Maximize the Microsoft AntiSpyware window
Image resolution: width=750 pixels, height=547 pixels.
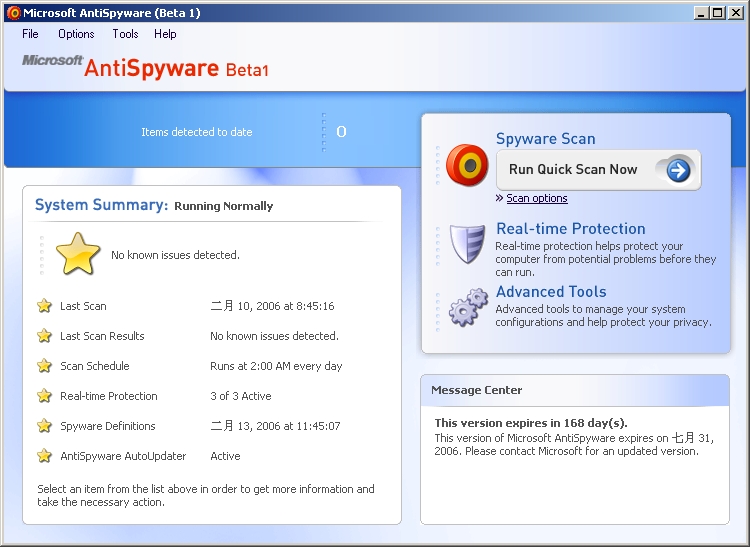pyautogui.click(x=718, y=13)
